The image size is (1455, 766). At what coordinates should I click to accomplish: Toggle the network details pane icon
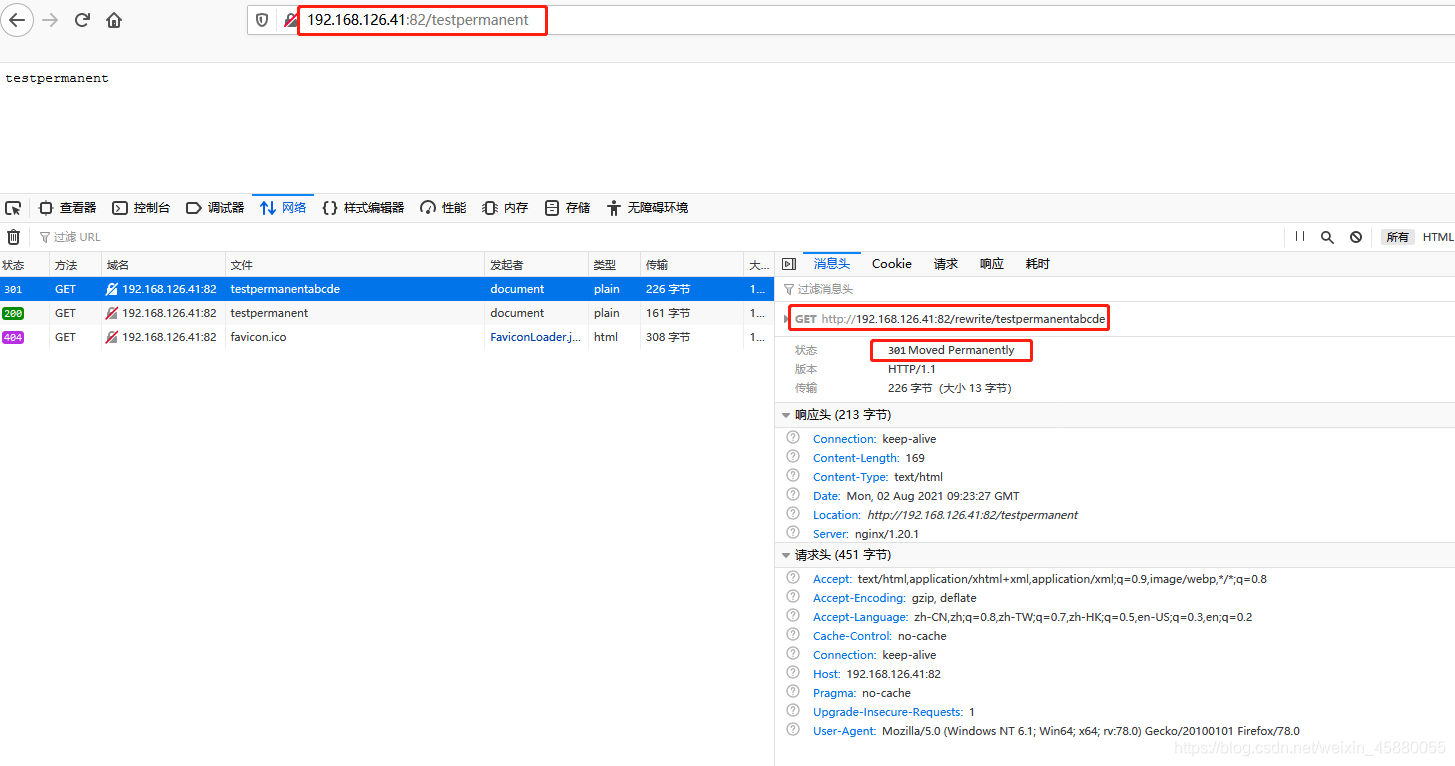tap(789, 264)
